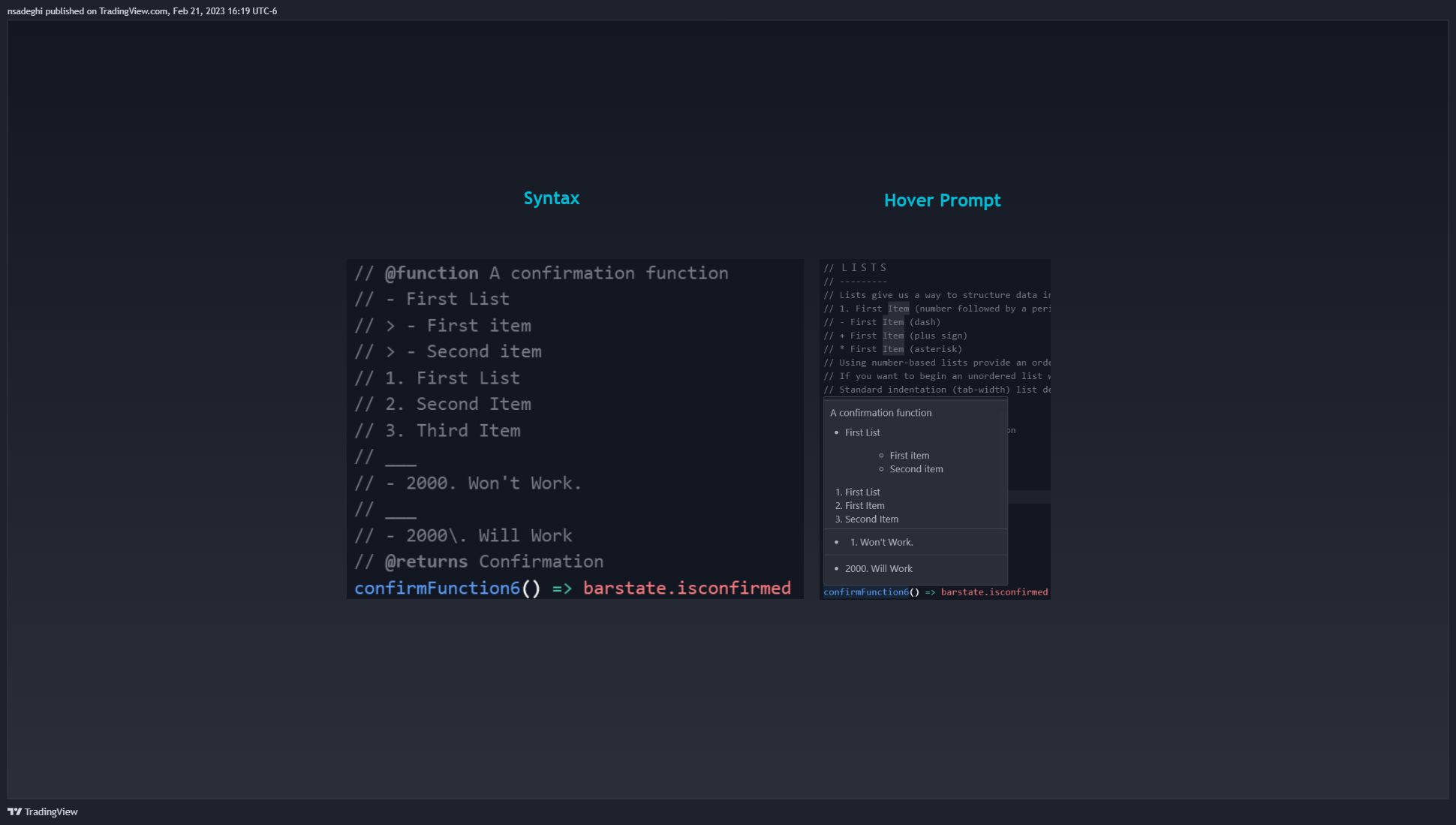This screenshot has width=1456, height=825.
Task: Click '2. First Item' in the tooltip
Action: point(860,506)
